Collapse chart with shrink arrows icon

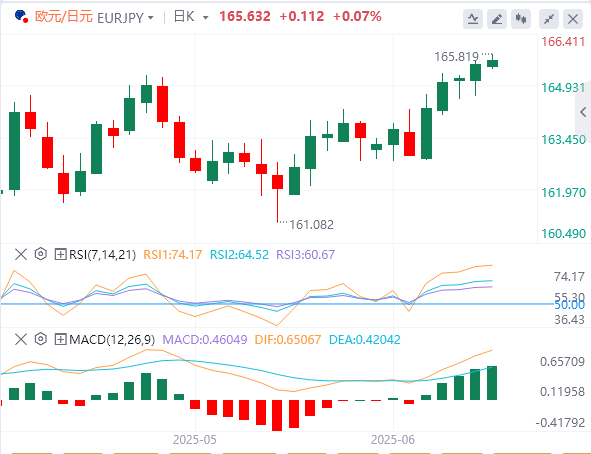click(549, 18)
